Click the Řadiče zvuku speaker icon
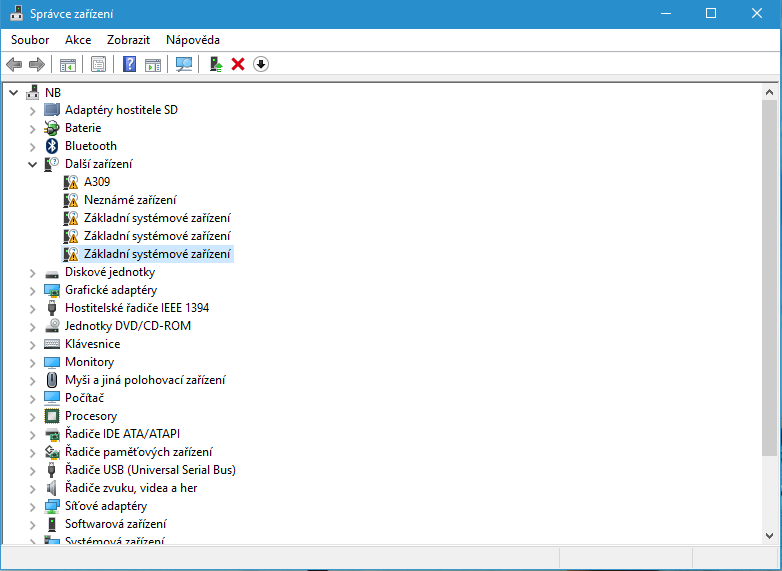 tap(51, 488)
